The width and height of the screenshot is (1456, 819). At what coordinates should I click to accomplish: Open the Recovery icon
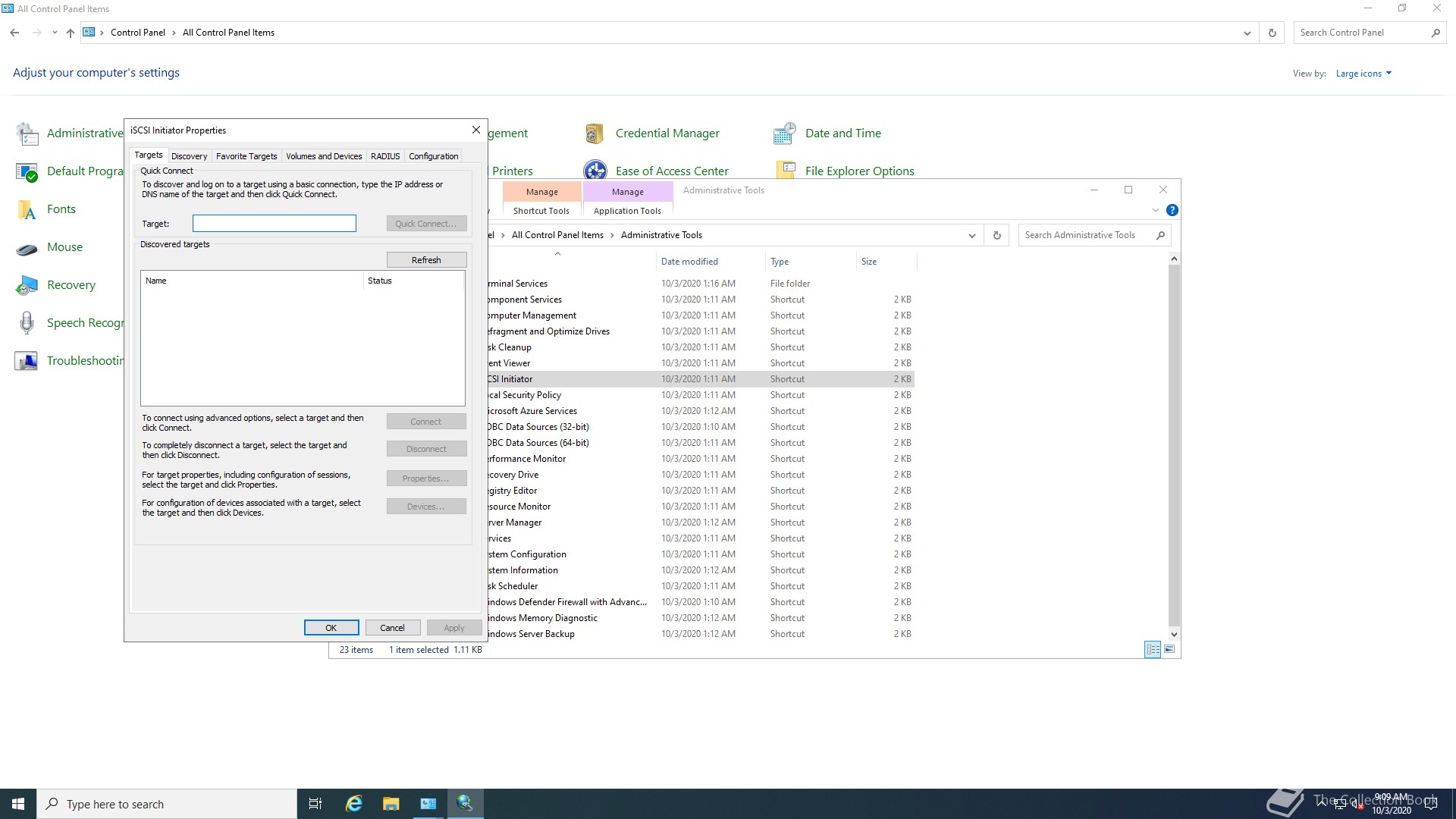click(27, 285)
